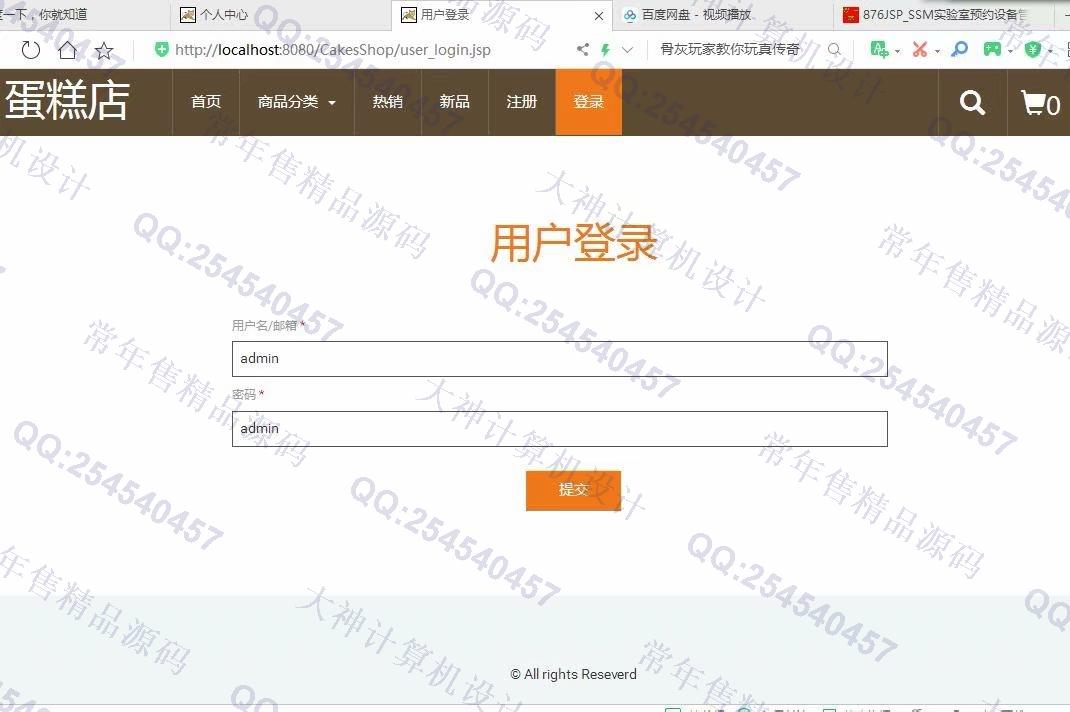Viewport: 1070px width, 712px height.
Task: Expand the 商品分类 dropdown menu
Action: pyautogui.click(x=297, y=102)
